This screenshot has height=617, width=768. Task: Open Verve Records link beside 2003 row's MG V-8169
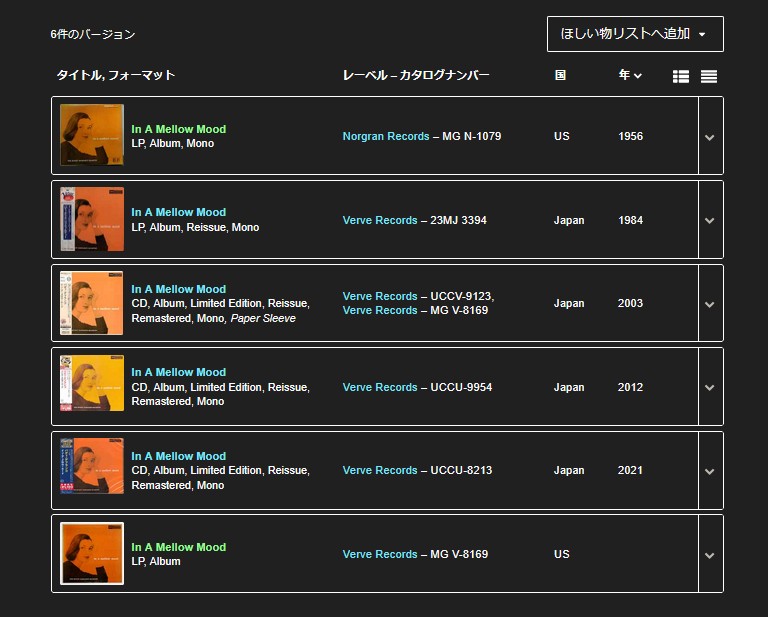click(380, 310)
